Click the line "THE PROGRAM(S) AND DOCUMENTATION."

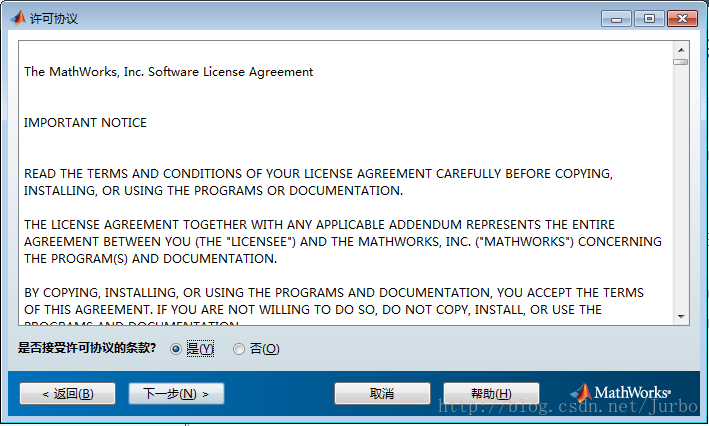pyautogui.click(x=151, y=259)
